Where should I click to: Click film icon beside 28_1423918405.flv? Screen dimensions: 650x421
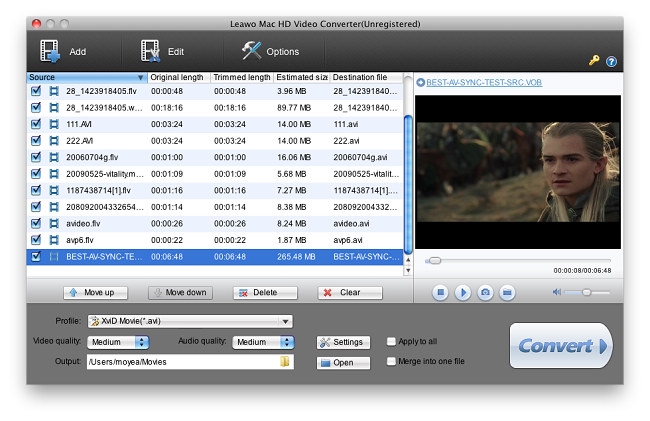pos(54,91)
